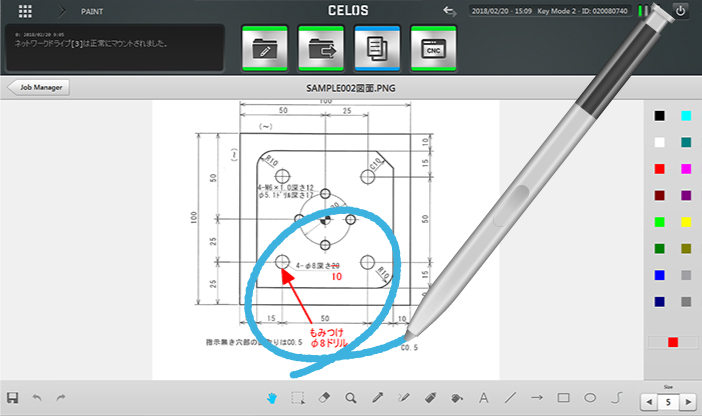Select the magnifier zoom tool
The height and width of the screenshot is (416, 702).
coord(351,398)
